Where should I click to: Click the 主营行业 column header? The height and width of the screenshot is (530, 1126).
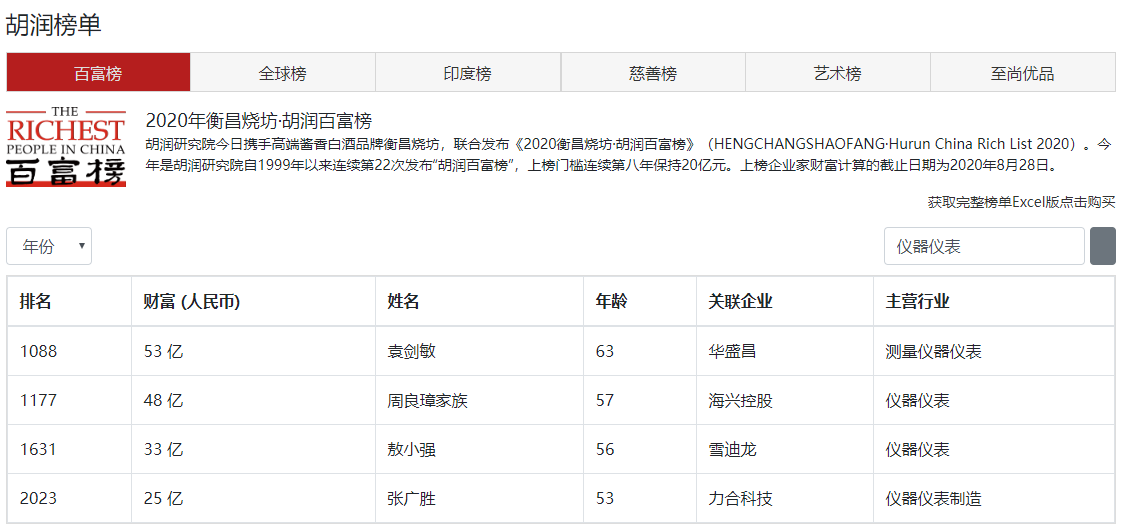tap(917, 301)
